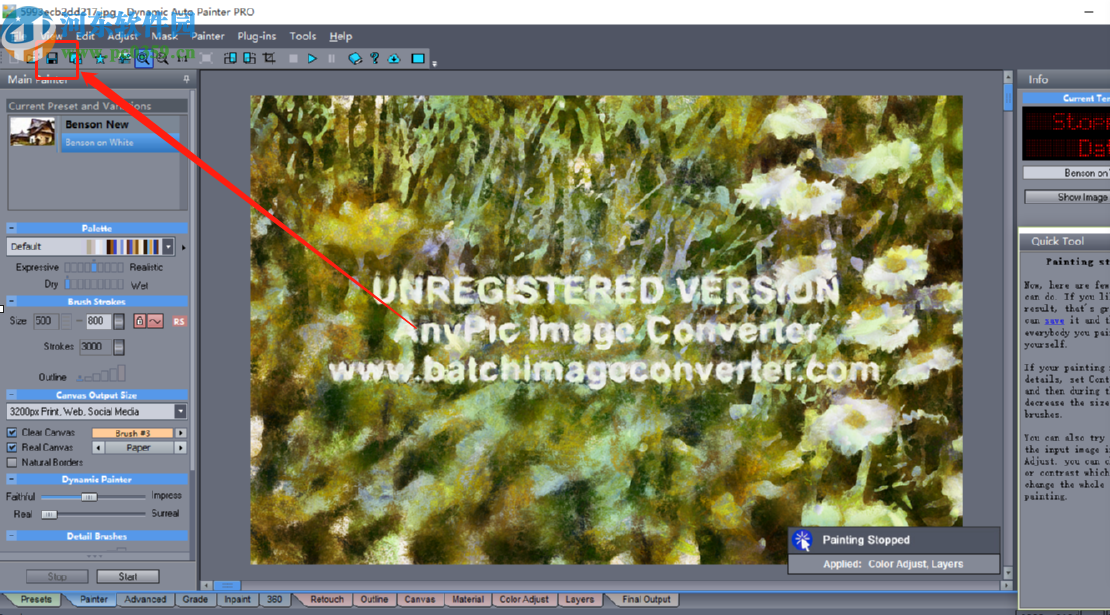Select the highlighted Zoom In magnifier tool

click(x=143, y=59)
